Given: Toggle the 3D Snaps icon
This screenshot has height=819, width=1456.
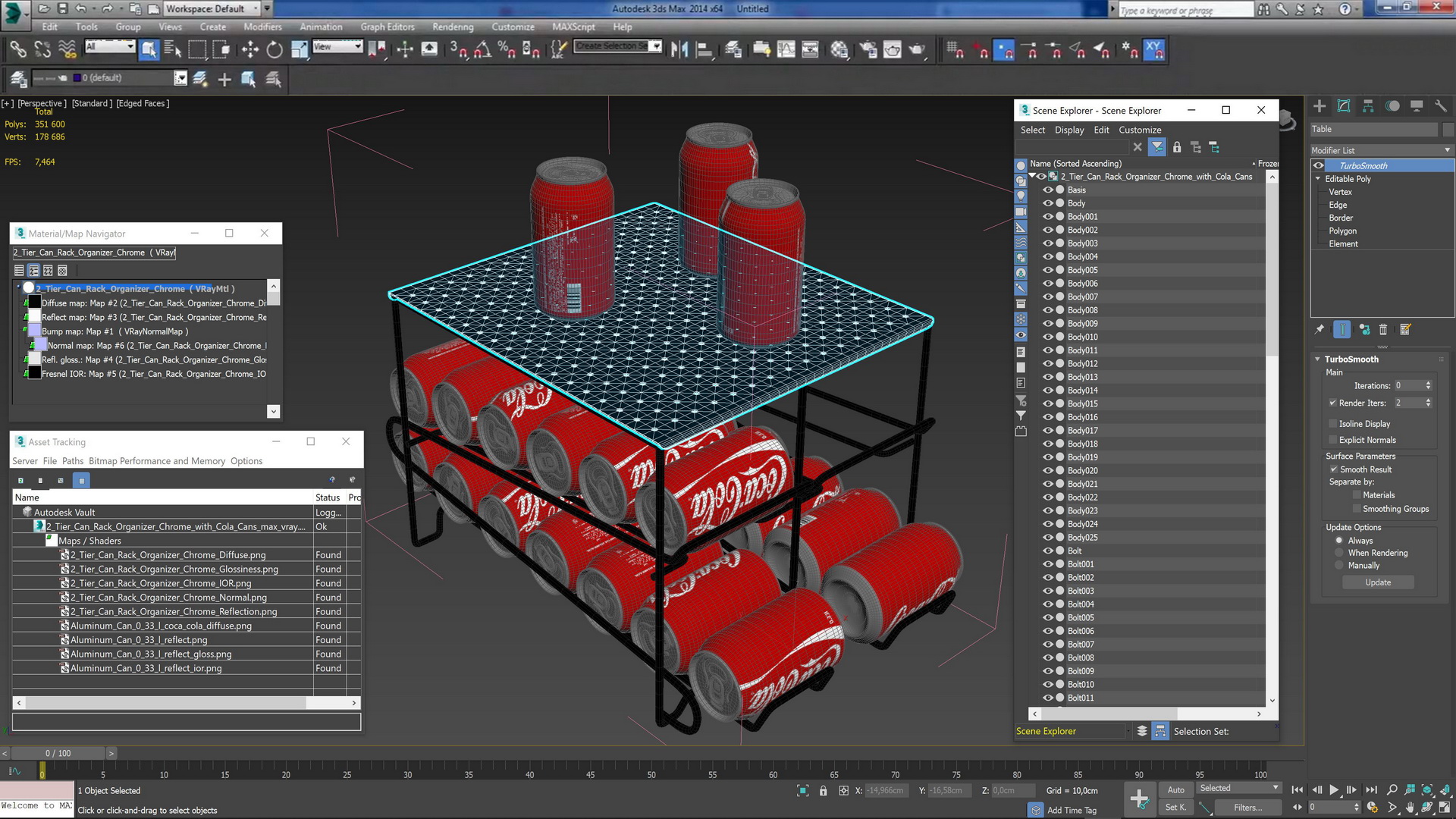Looking at the screenshot, I should 457,50.
